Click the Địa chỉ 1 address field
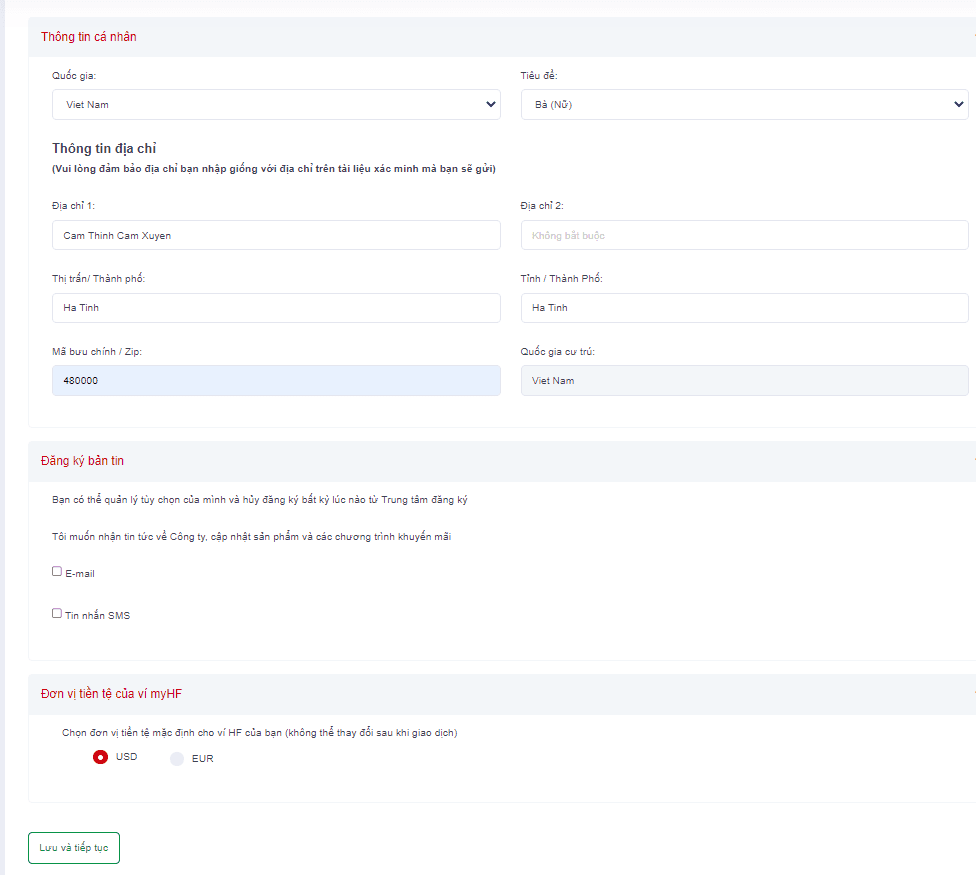976x875 pixels. click(276, 235)
